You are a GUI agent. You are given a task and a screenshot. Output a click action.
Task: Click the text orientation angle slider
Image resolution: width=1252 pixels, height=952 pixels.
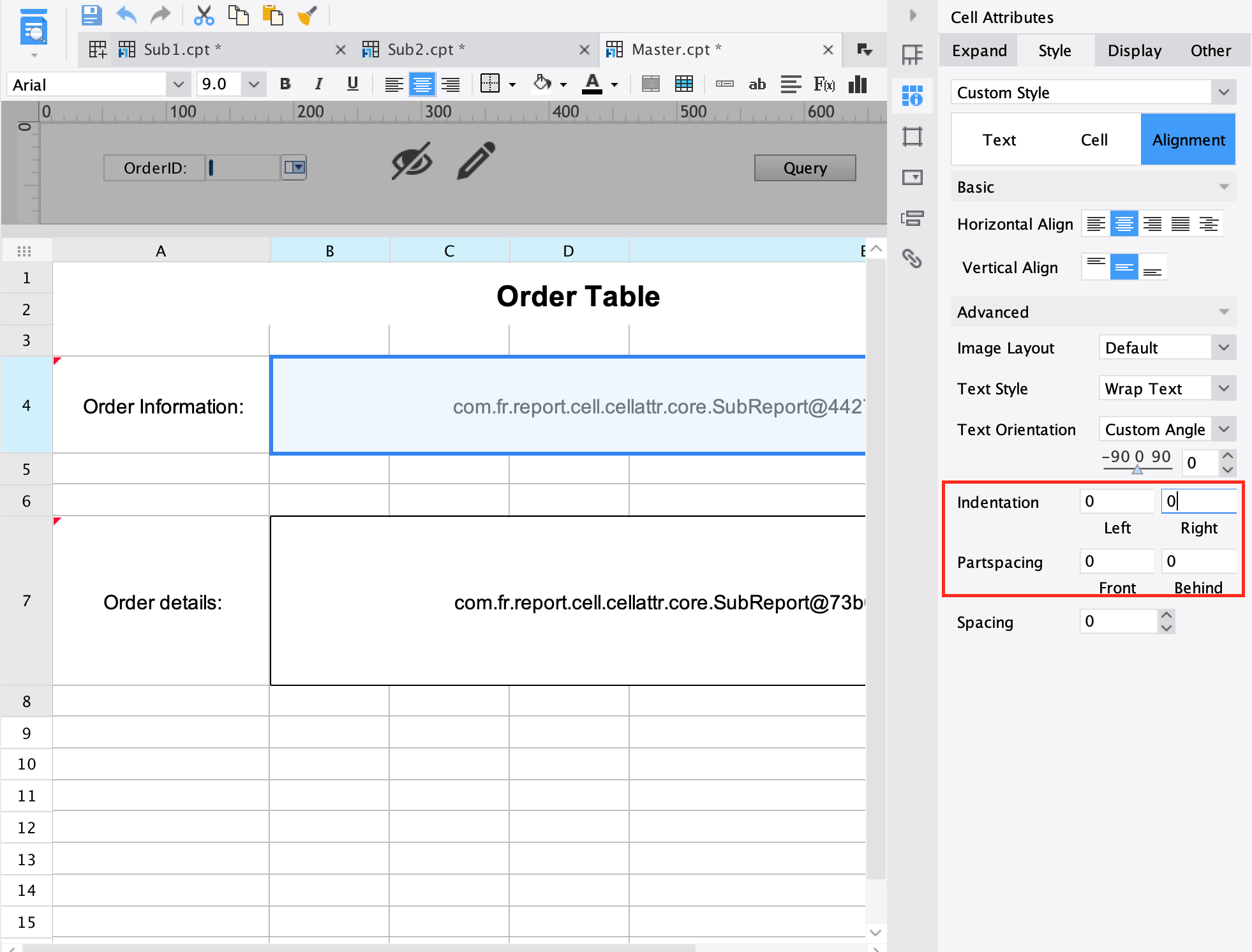pos(1136,470)
